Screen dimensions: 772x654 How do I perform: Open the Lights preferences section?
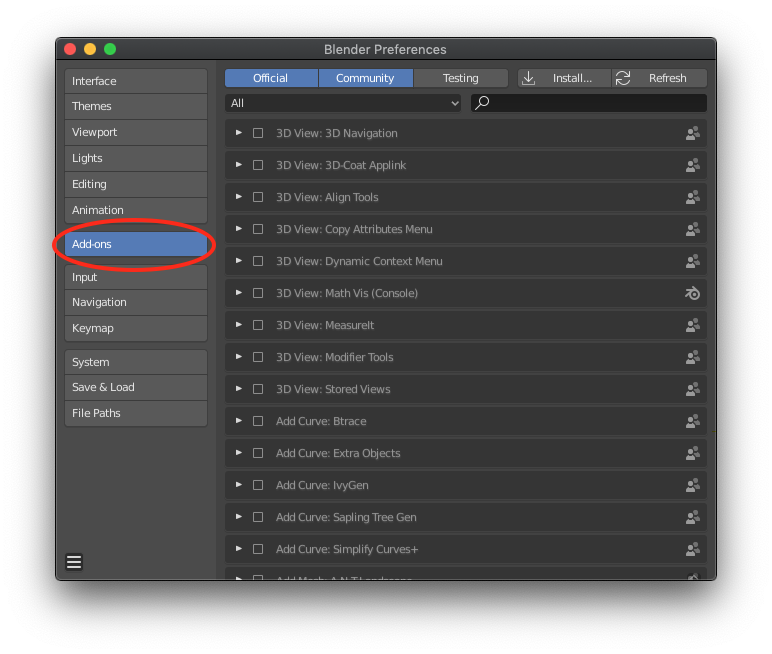coord(136,159)
